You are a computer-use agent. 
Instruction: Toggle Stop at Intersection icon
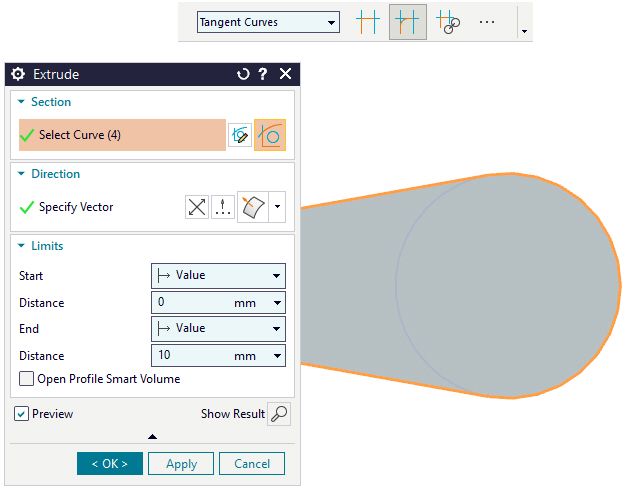[367, 22]
